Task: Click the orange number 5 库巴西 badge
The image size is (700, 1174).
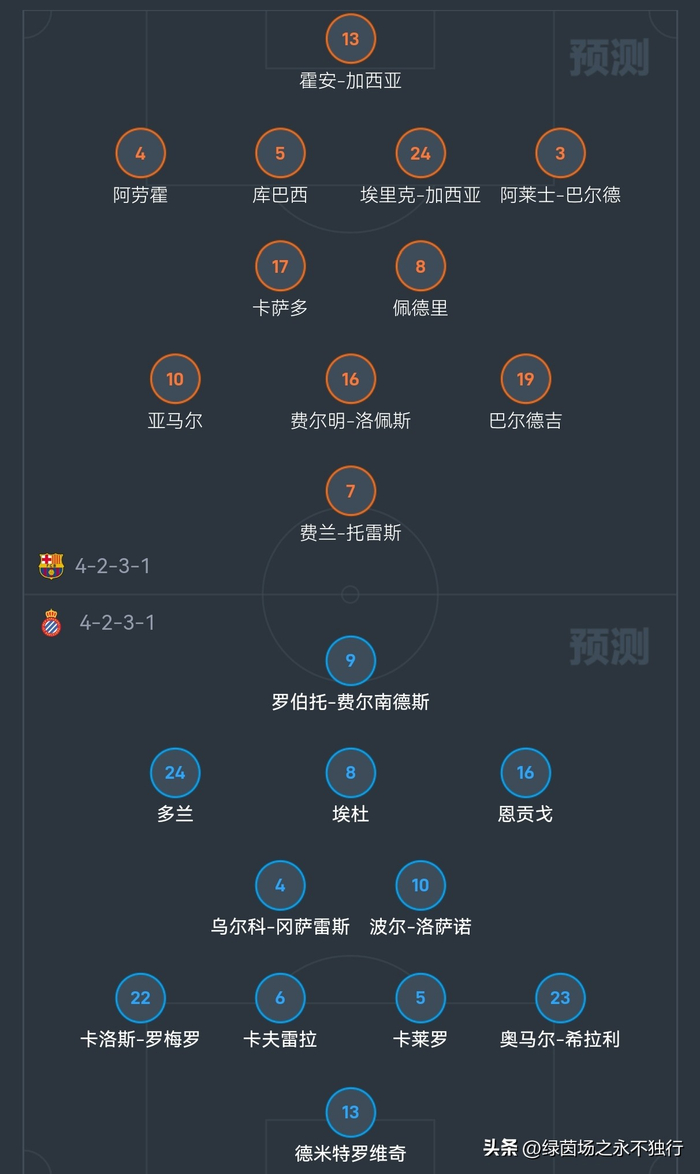Action: pyautogui.click(x=280, y=153)
